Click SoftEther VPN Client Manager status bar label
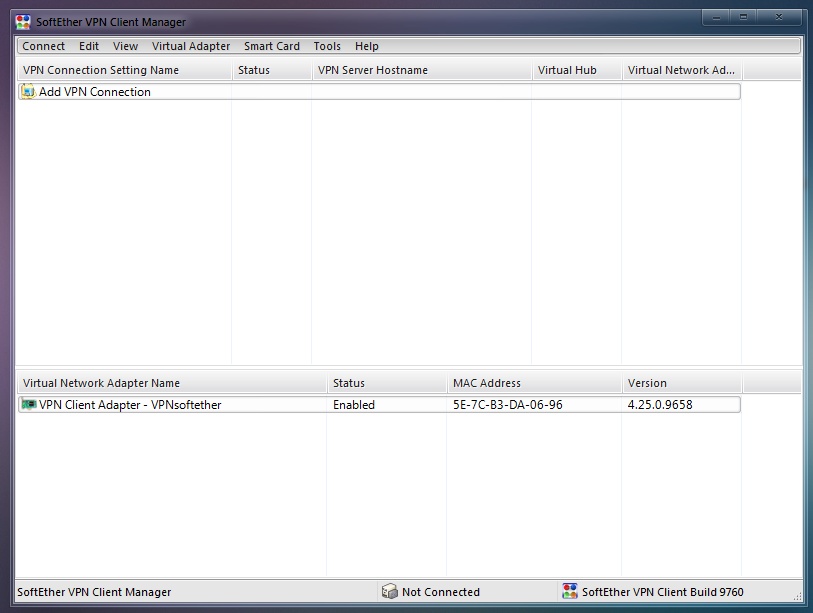813x613 pixels. coord(94,592)
